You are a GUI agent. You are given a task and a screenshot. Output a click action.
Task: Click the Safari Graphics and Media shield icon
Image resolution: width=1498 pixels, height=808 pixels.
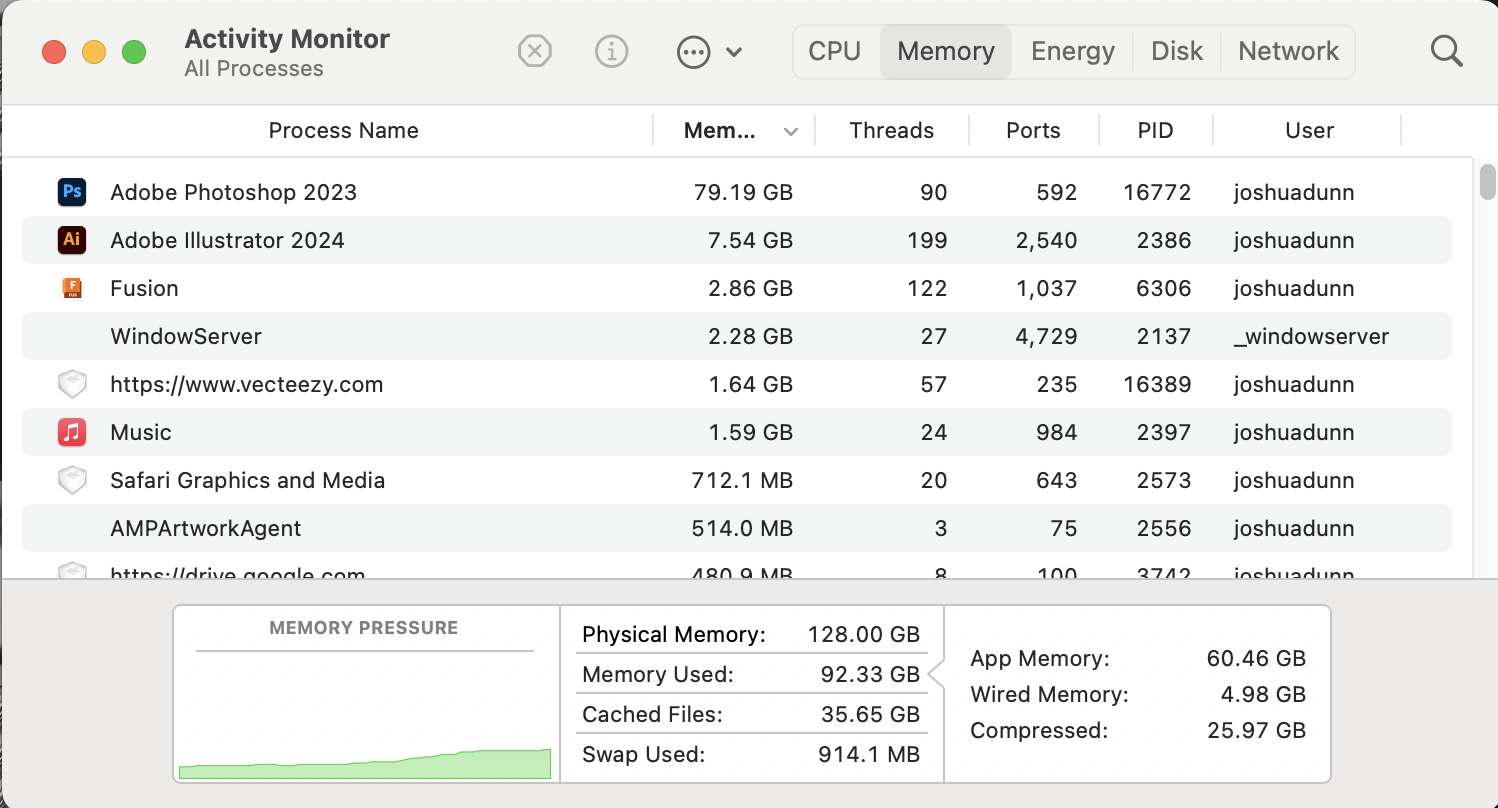72,480
